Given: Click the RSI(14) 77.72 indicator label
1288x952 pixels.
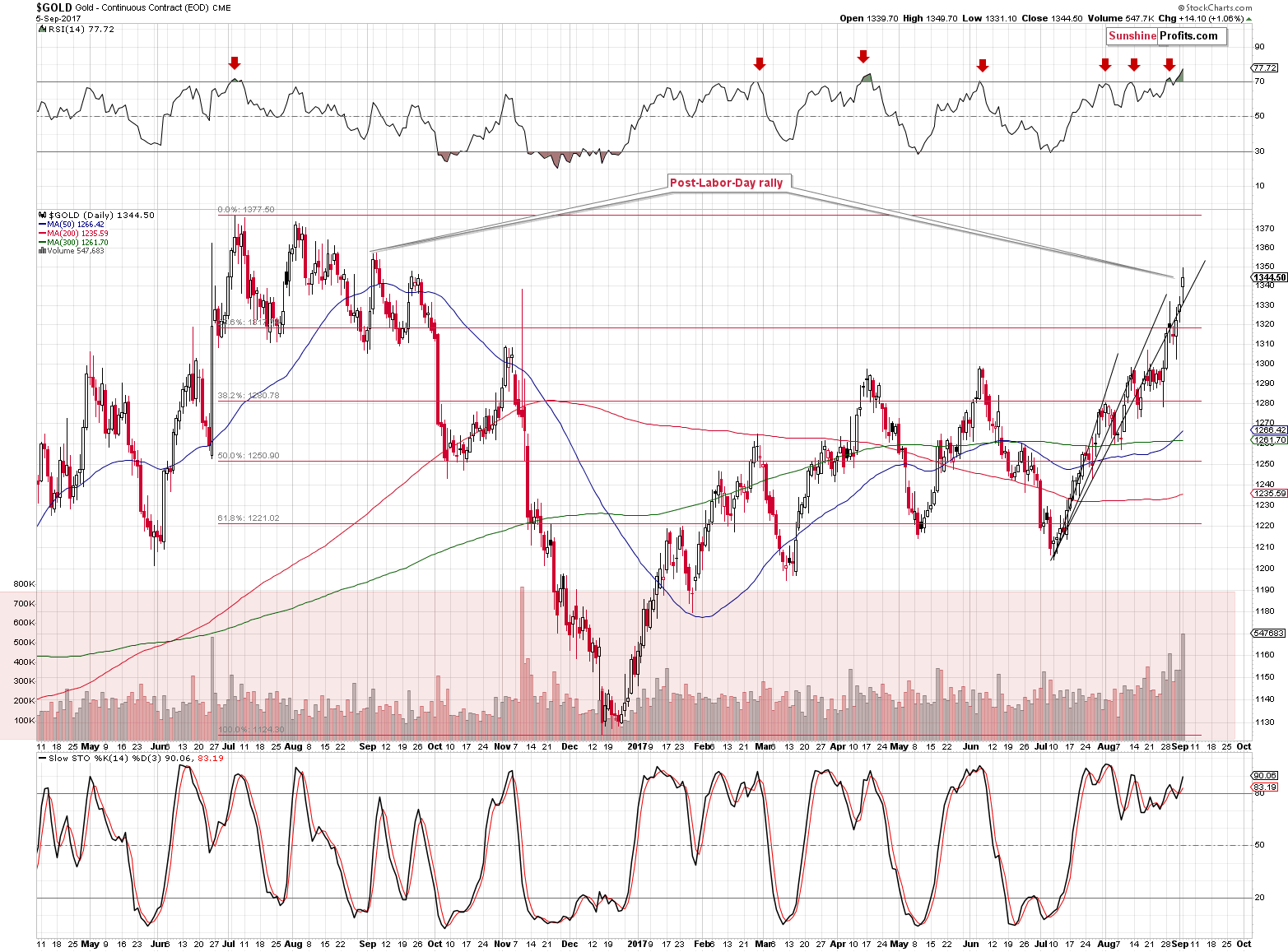Looking at the screenshot, I should tap(81, 29).
